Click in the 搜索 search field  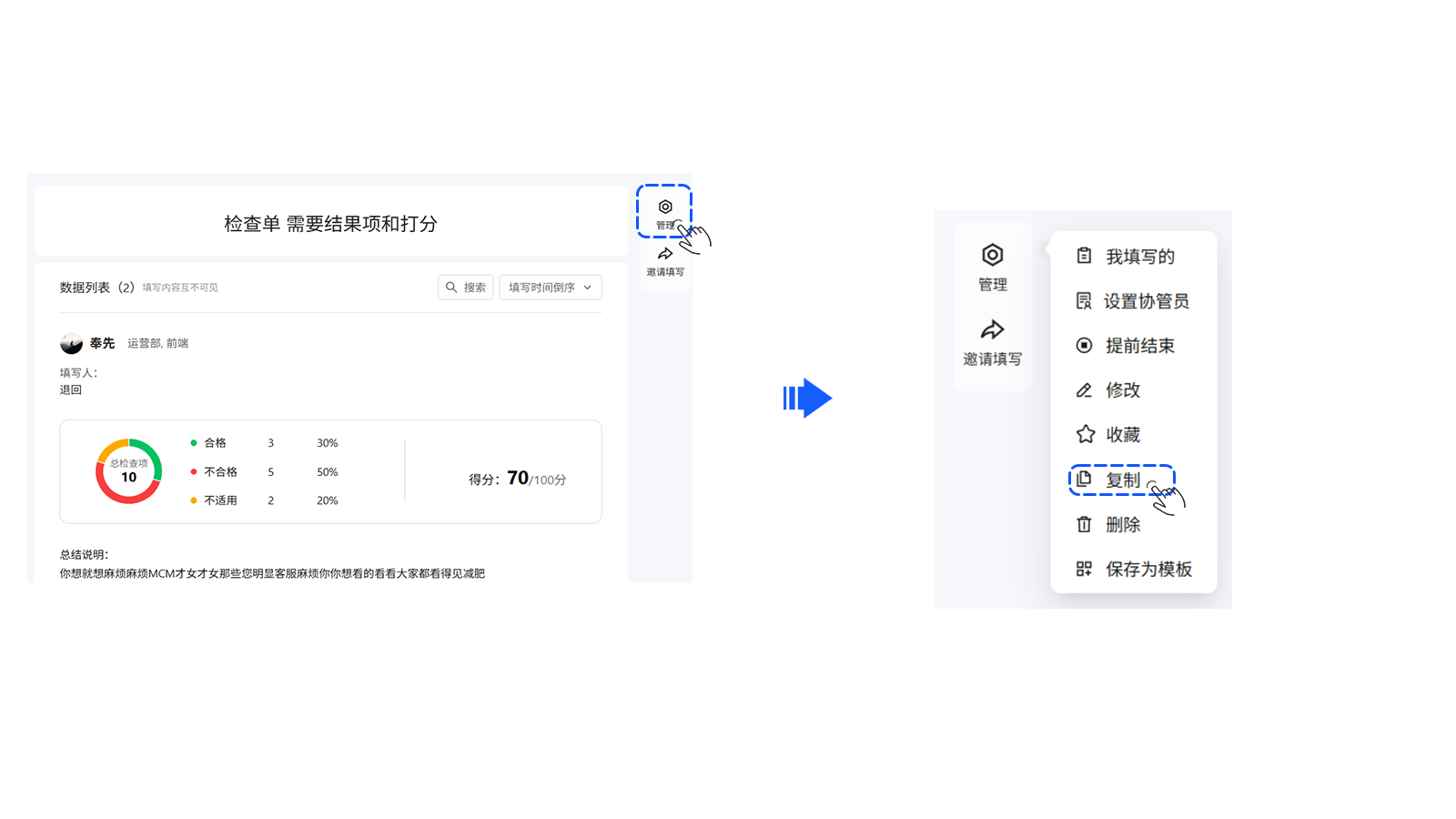click(466, 288)
